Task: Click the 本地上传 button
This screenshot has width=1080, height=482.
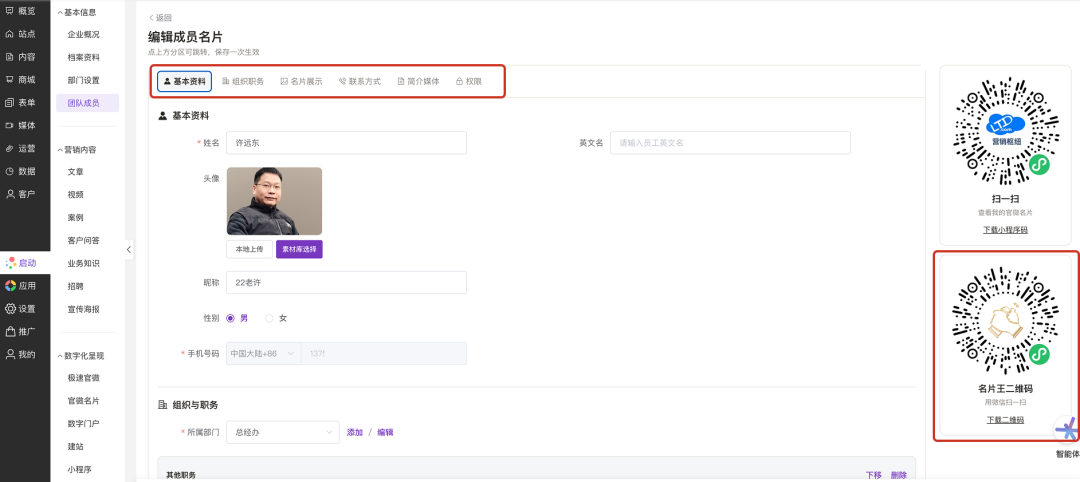Action: pyautogui.click(x=249, y=249)
